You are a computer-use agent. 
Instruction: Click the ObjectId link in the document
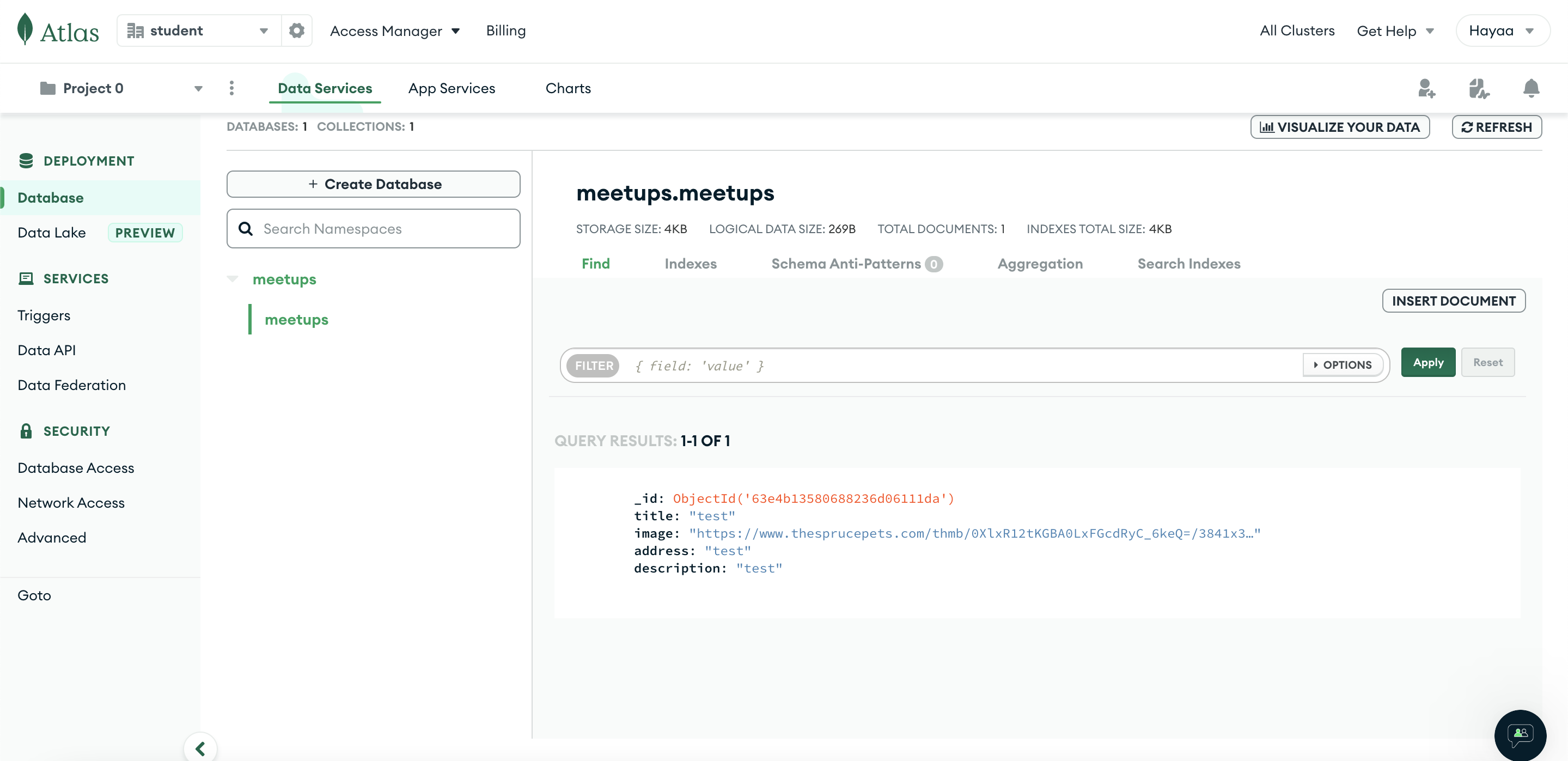click(x=813, y=498)
